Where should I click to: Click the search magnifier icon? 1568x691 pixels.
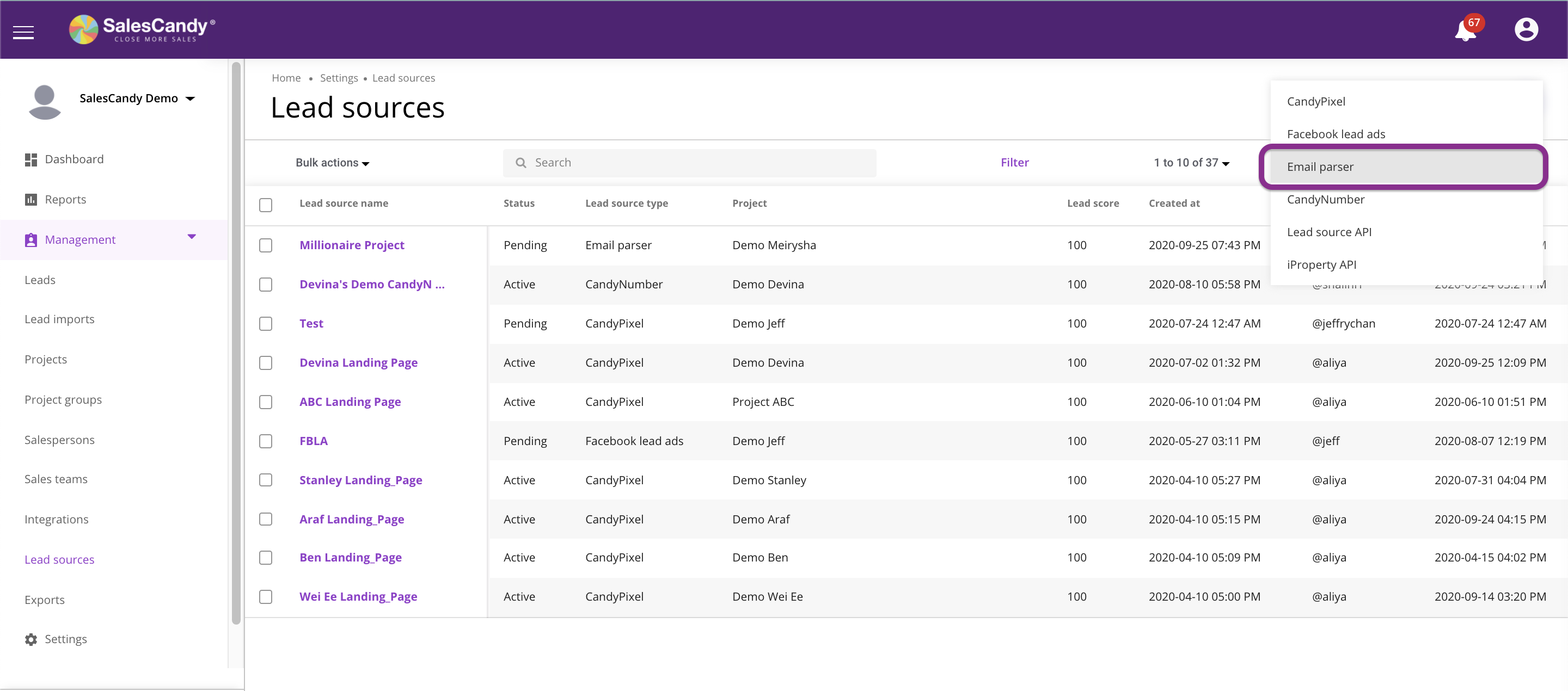521,162
